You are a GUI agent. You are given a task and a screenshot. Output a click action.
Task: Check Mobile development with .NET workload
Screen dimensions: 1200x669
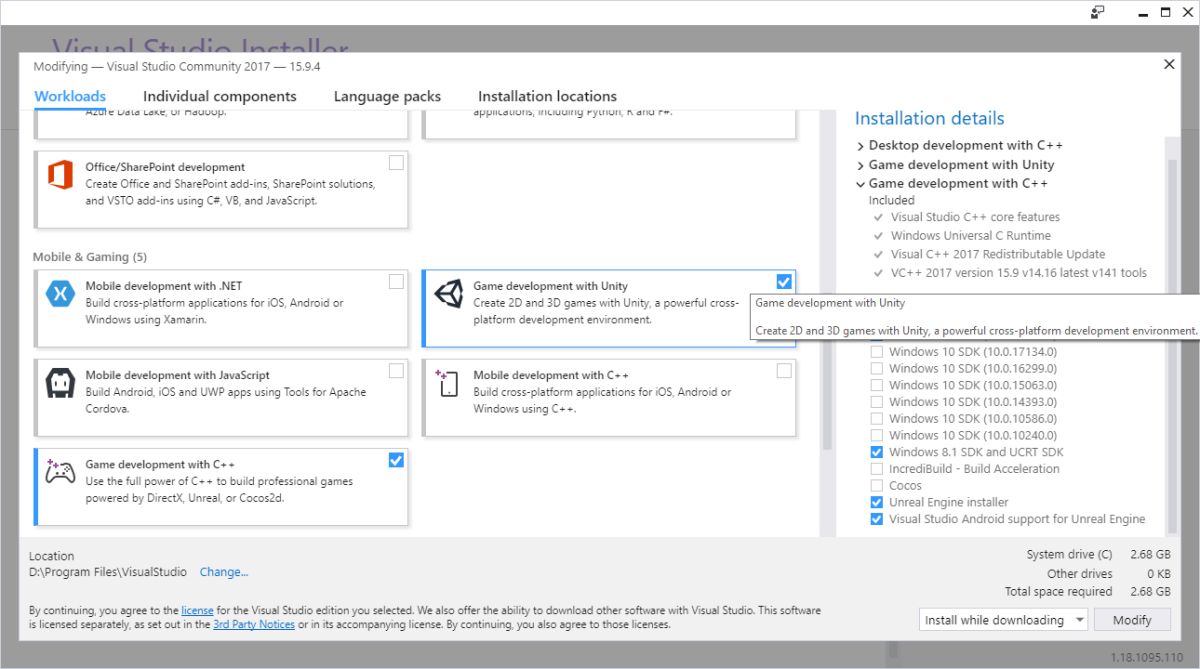[x=396, y=281]
